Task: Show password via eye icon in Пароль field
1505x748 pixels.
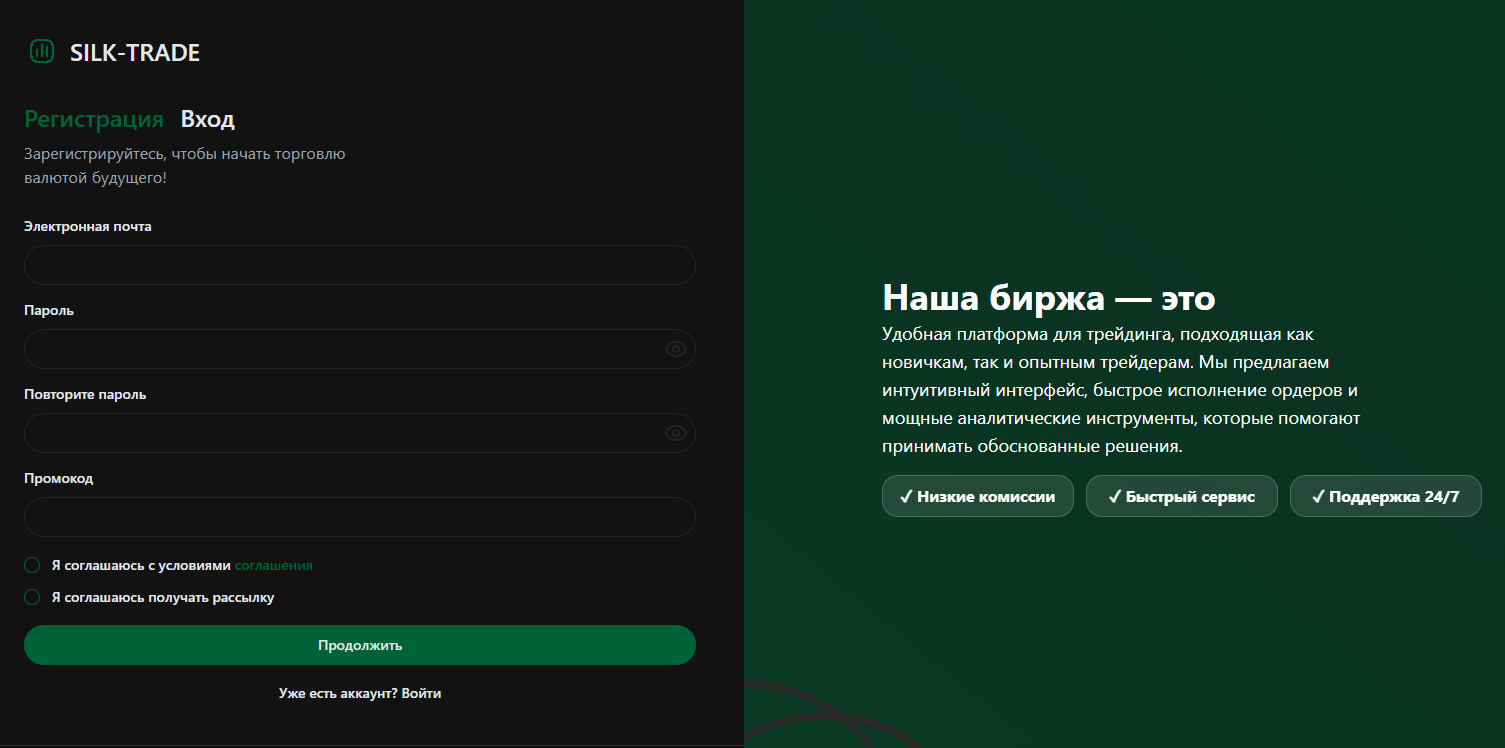Action: point(676,349)
